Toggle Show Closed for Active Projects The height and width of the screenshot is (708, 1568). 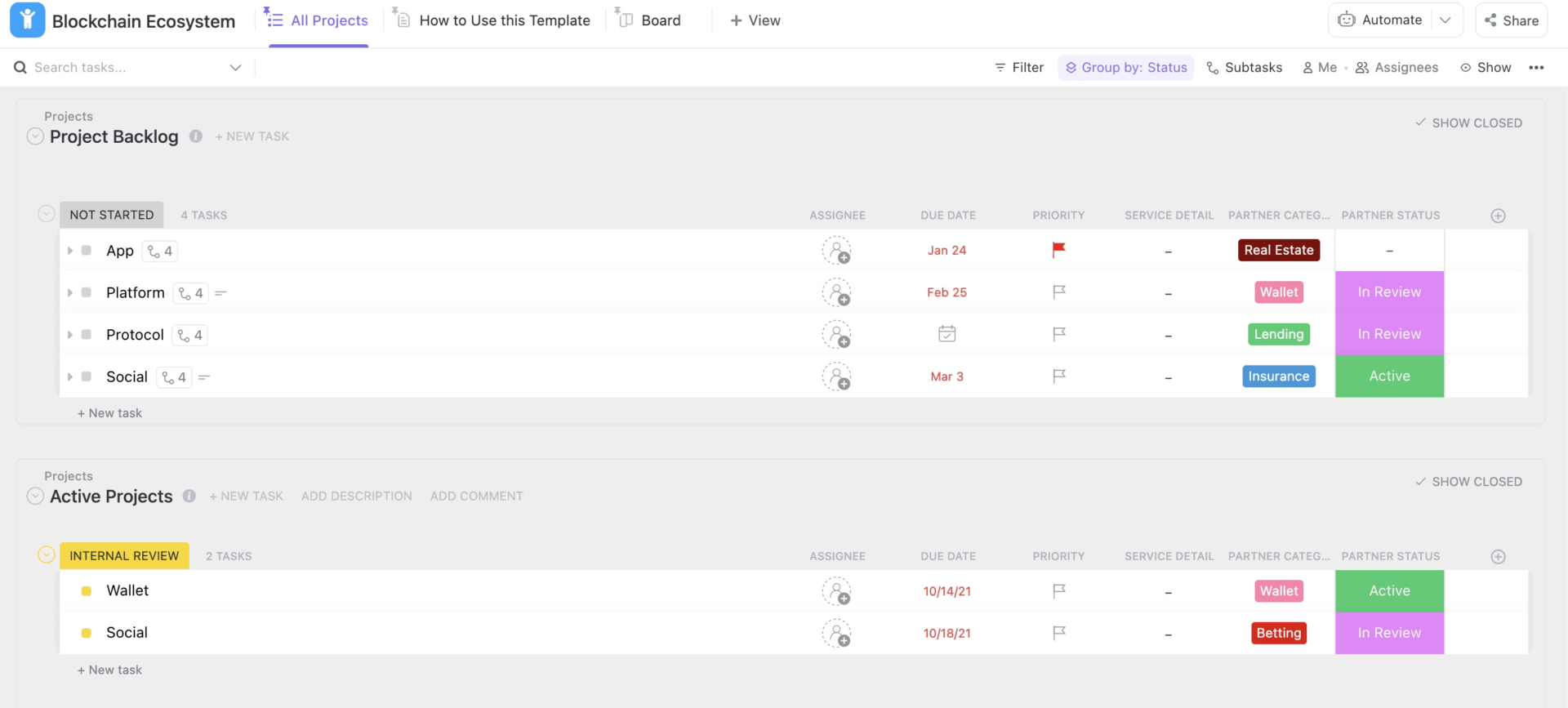pyautogui.click(x=1468, y=482)
